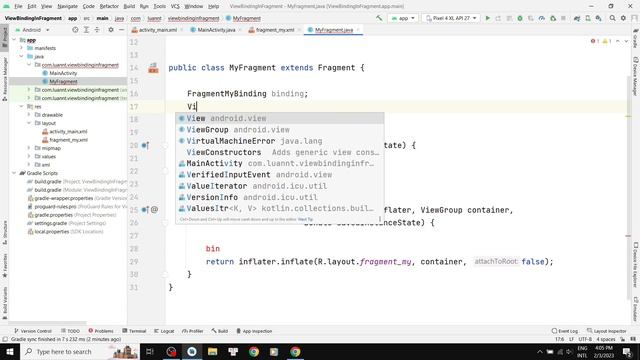Open IDE settings gear in top toolbar
640x360 pixels.
tap(623, 18)
